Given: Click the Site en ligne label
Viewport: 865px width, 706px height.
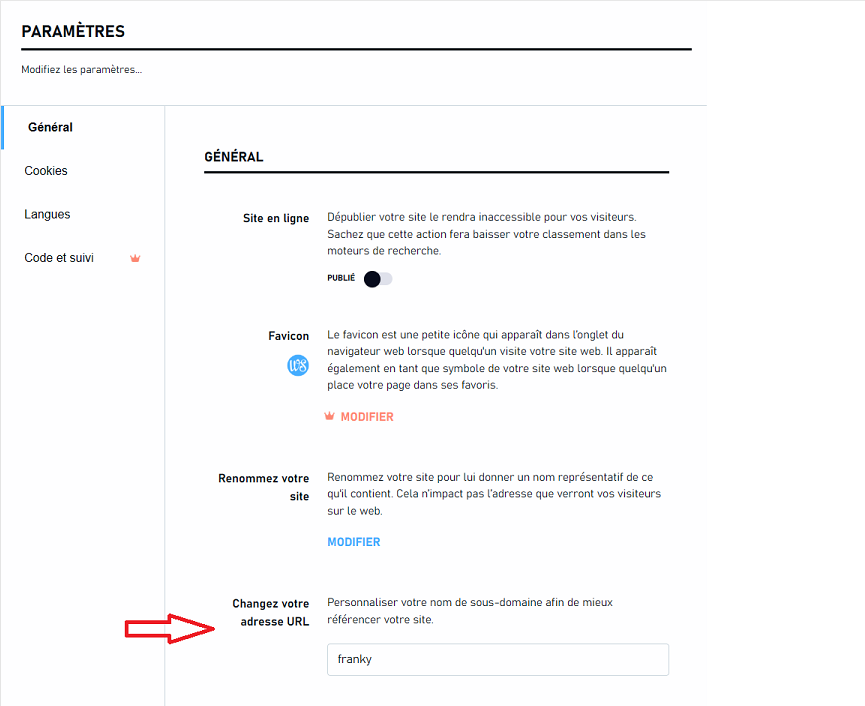Looking at the screenshot, I should tap(276, 218).
